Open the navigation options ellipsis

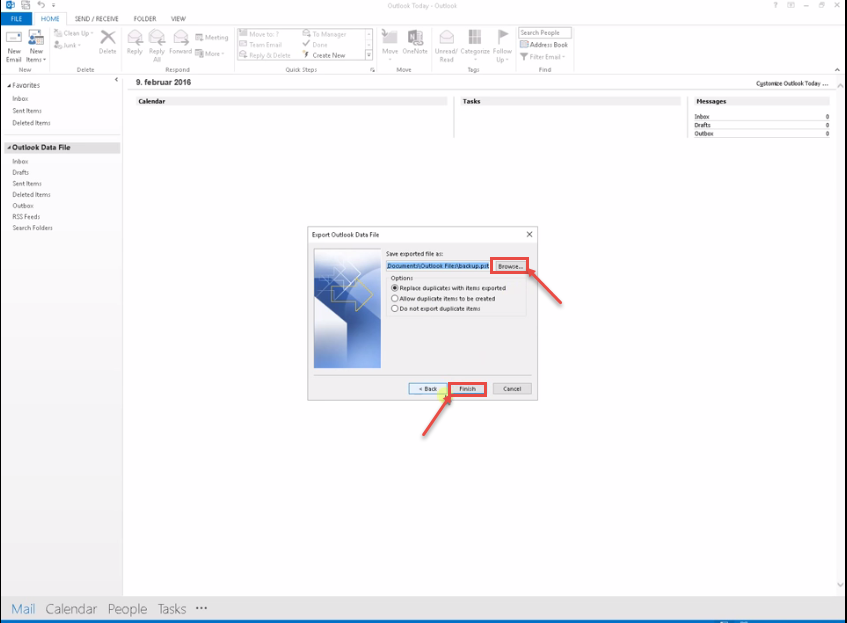pyautogui.click(x=201, y=608)
